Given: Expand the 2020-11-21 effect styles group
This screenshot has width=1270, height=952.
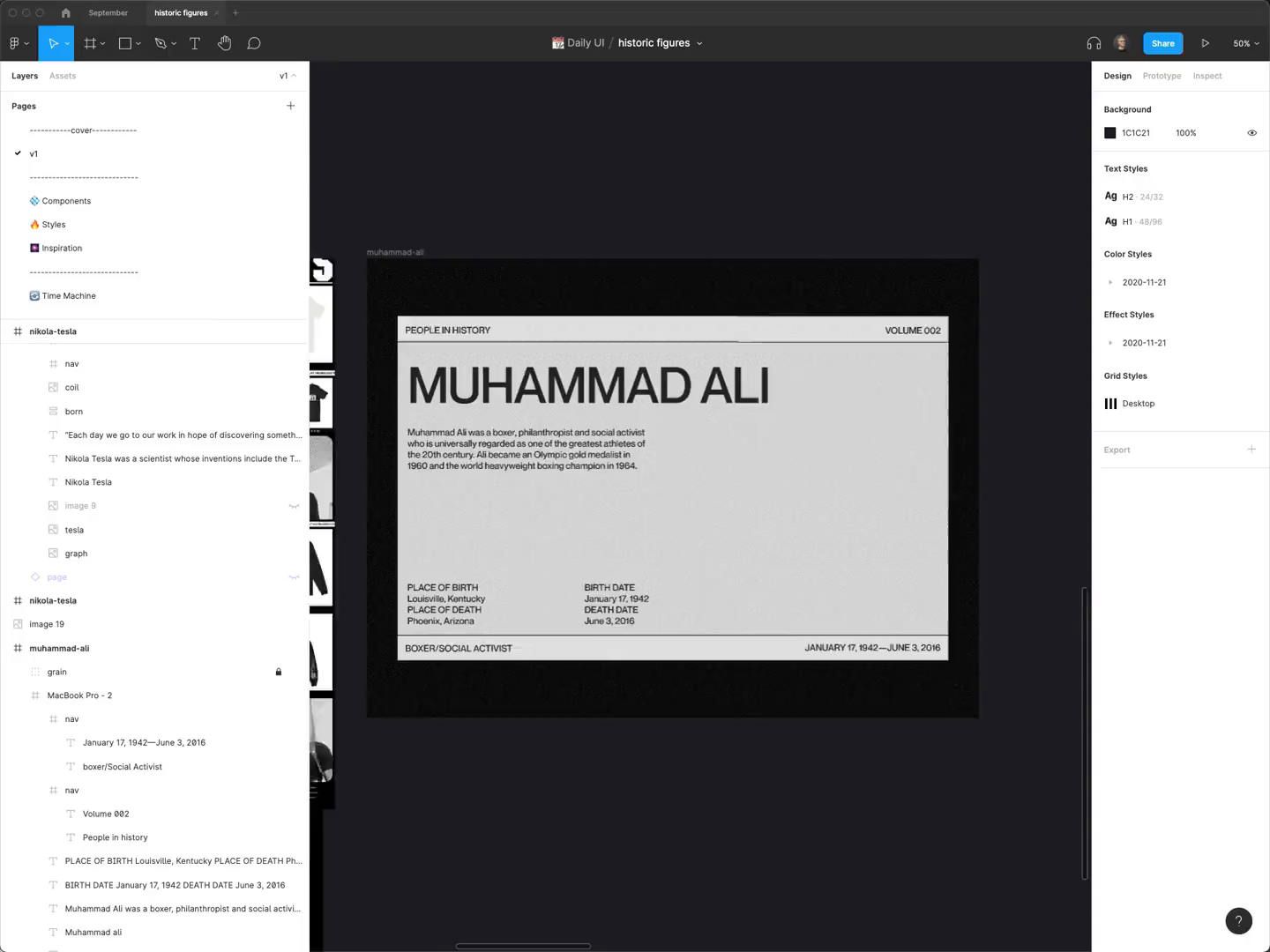Looking at the screenshot, I should [x=1110, y=343].
